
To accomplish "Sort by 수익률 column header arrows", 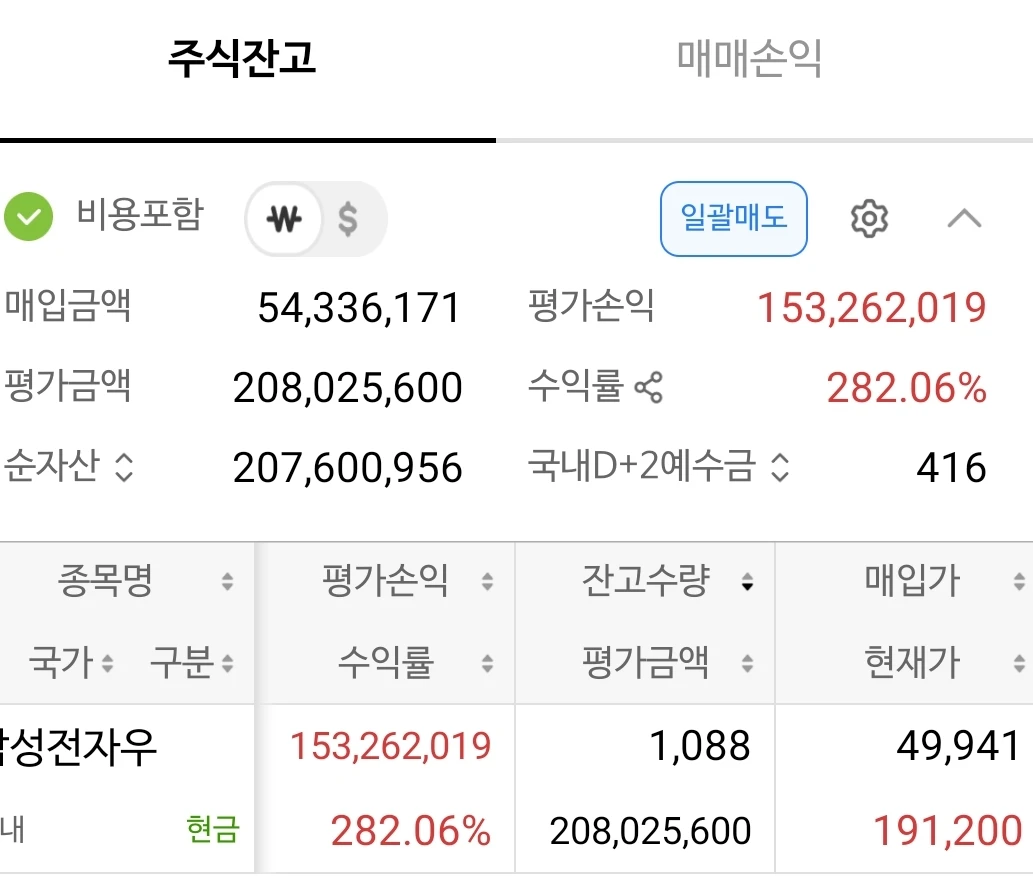I will click(487, 663).
